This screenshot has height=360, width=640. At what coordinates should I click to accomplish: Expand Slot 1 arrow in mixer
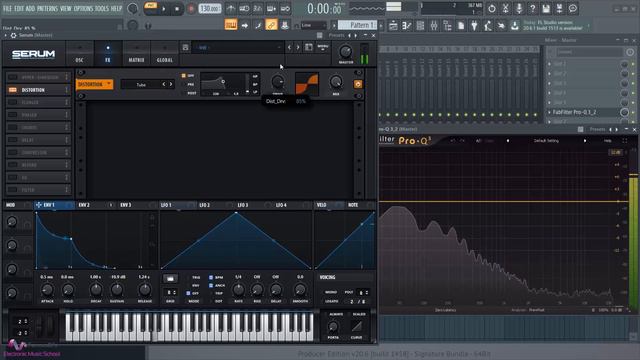[x=549, y=64]
